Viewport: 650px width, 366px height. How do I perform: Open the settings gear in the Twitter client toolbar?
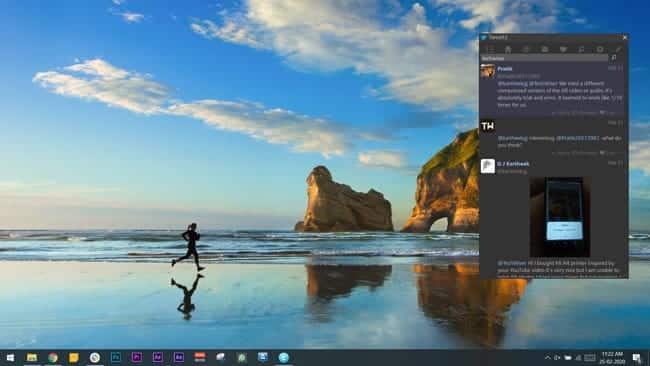600,49
